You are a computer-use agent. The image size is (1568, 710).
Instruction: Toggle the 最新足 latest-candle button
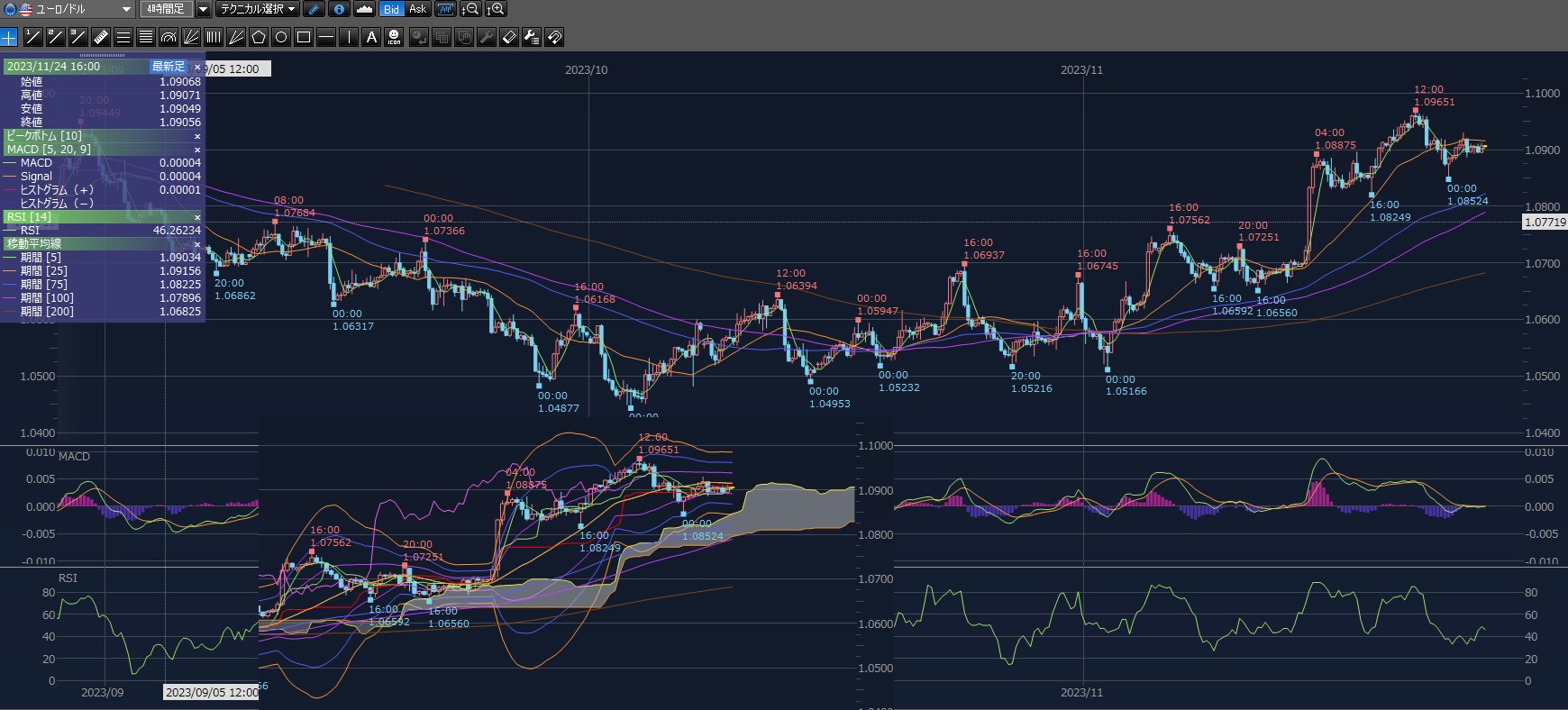tap(168, 67)
